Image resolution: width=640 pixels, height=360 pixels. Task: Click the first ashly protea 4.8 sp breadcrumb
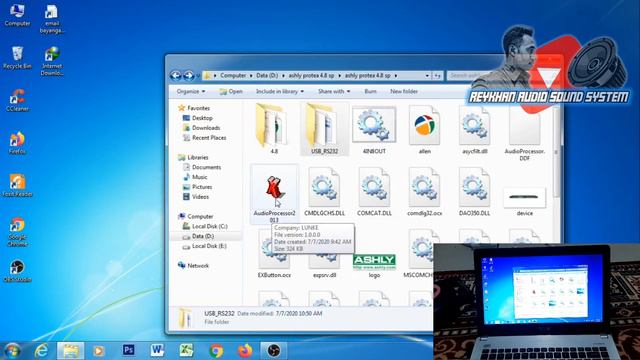311,76
